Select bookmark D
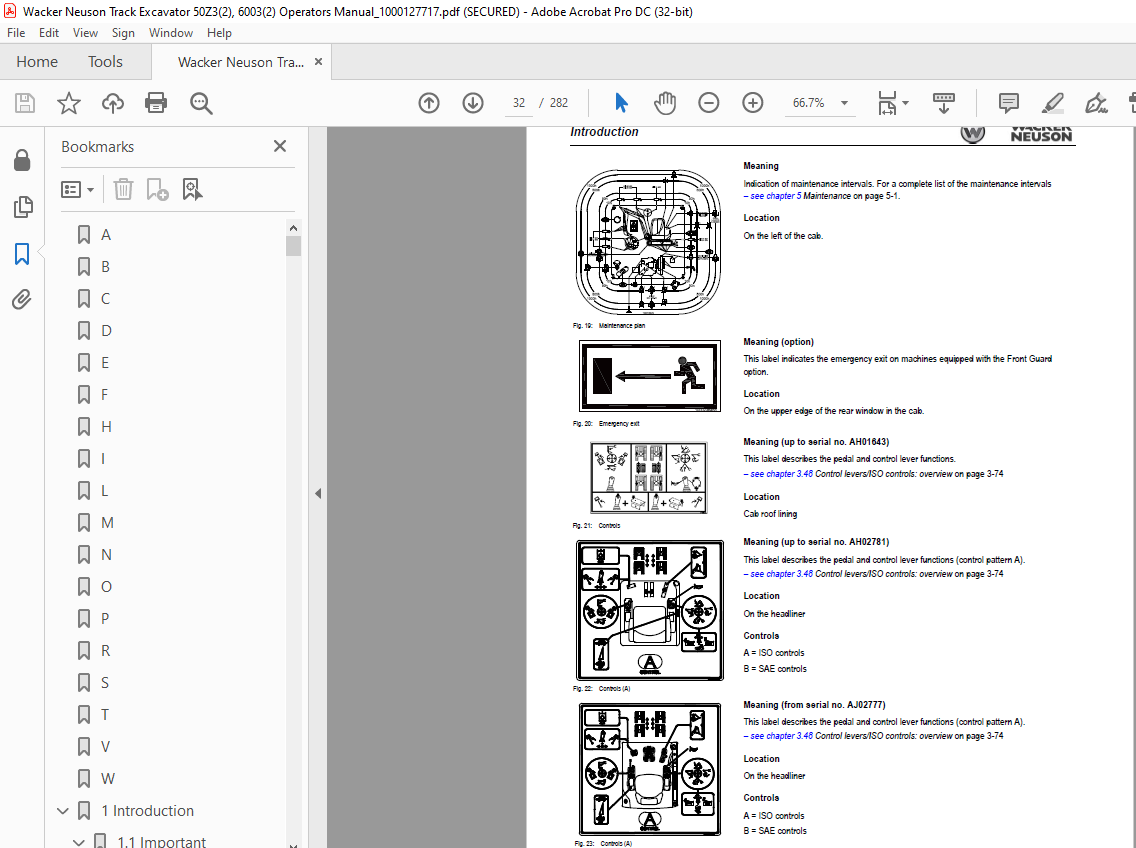The width and height of the screenshot is (1136, 848). 106,331
